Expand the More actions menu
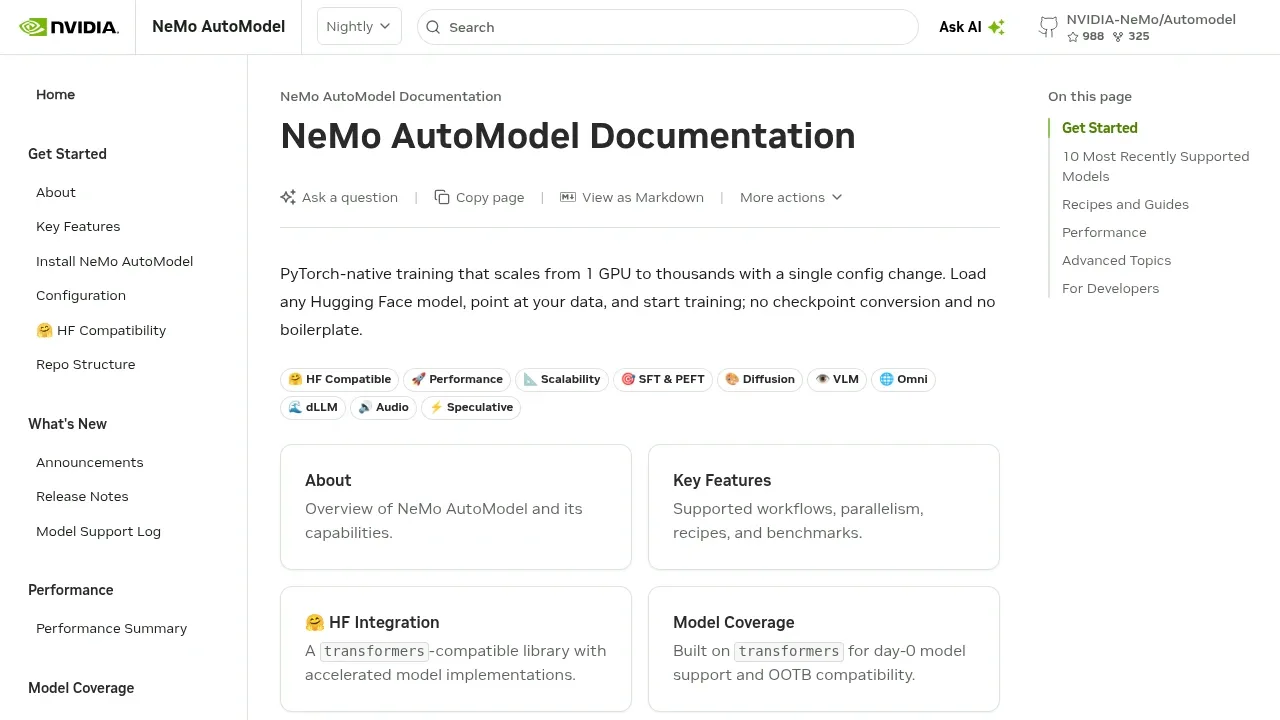 coord(791,197)
